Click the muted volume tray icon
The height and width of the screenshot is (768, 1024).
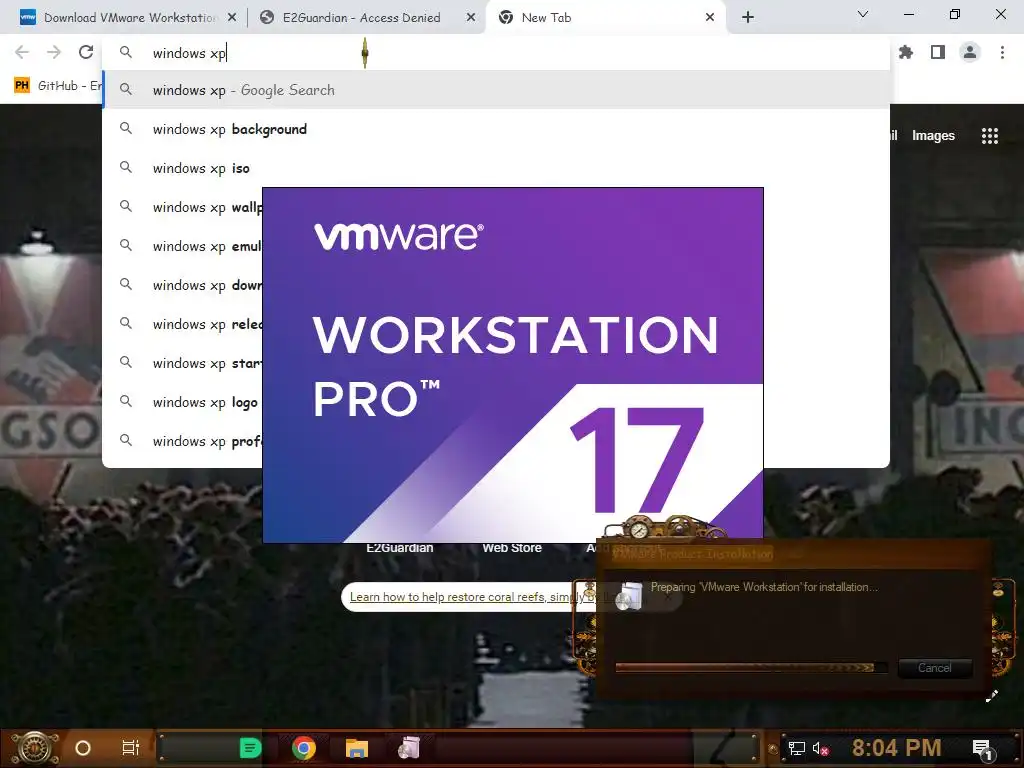coord(821,748)
